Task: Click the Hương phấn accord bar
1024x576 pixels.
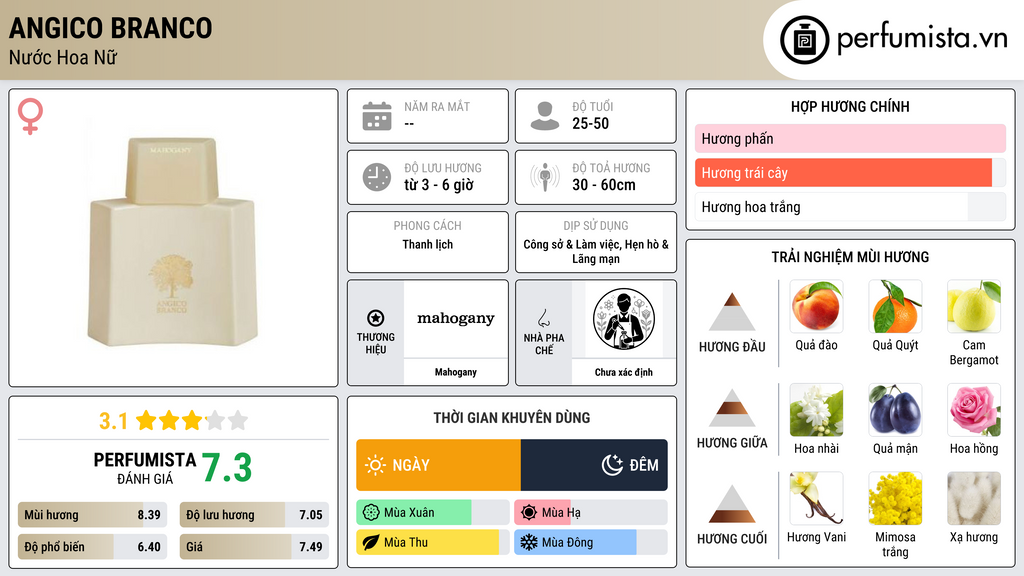Action: click(x=850, y=138)
